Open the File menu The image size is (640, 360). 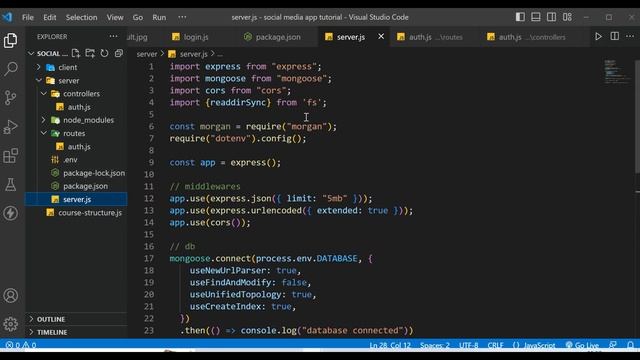point(28,17)
